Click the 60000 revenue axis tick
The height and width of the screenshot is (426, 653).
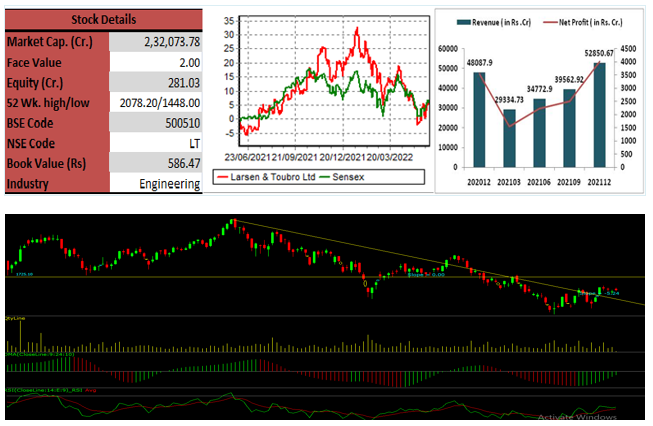point(448,49)
